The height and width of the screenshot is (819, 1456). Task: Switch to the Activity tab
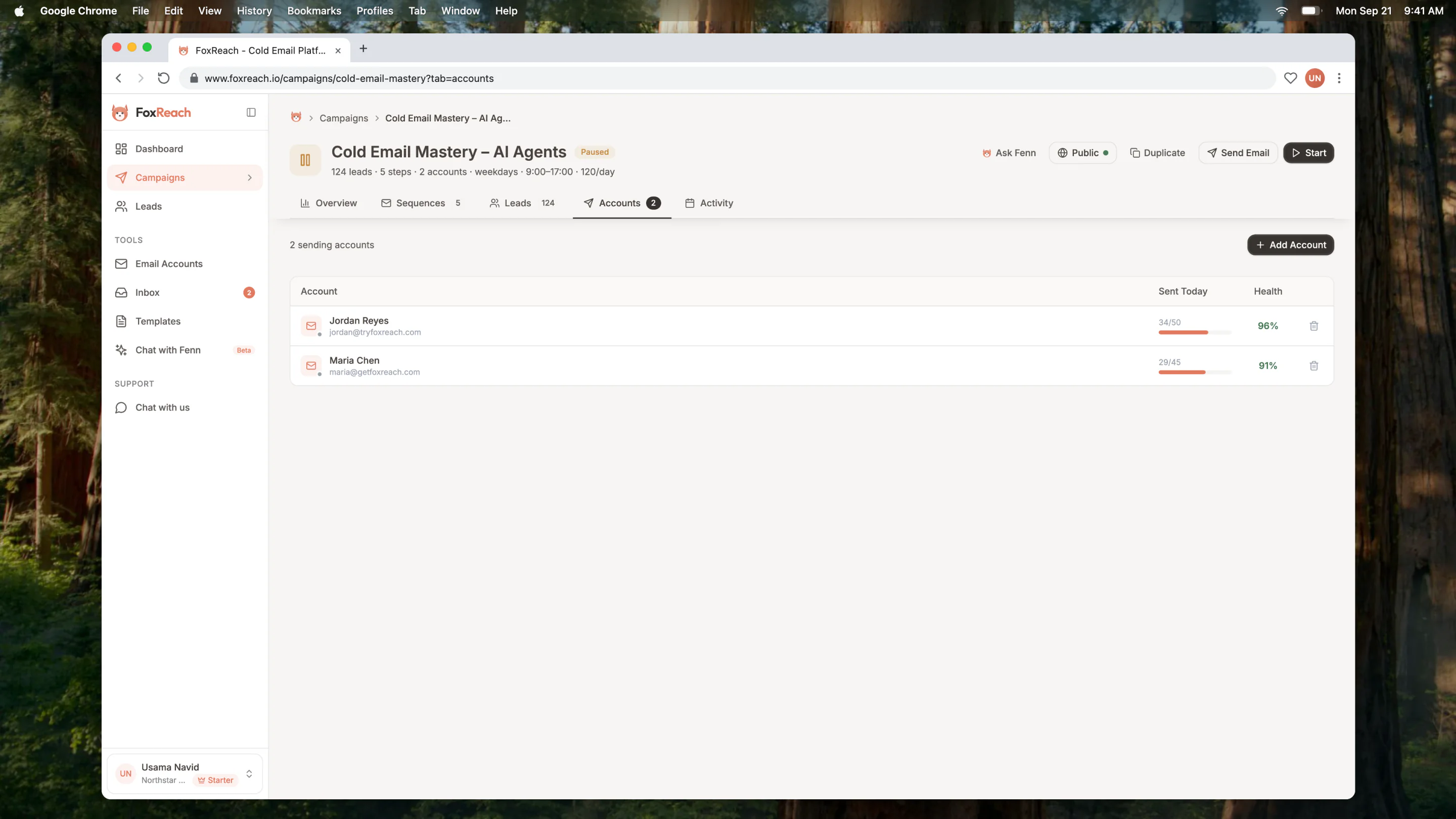[x=709, y=203]
